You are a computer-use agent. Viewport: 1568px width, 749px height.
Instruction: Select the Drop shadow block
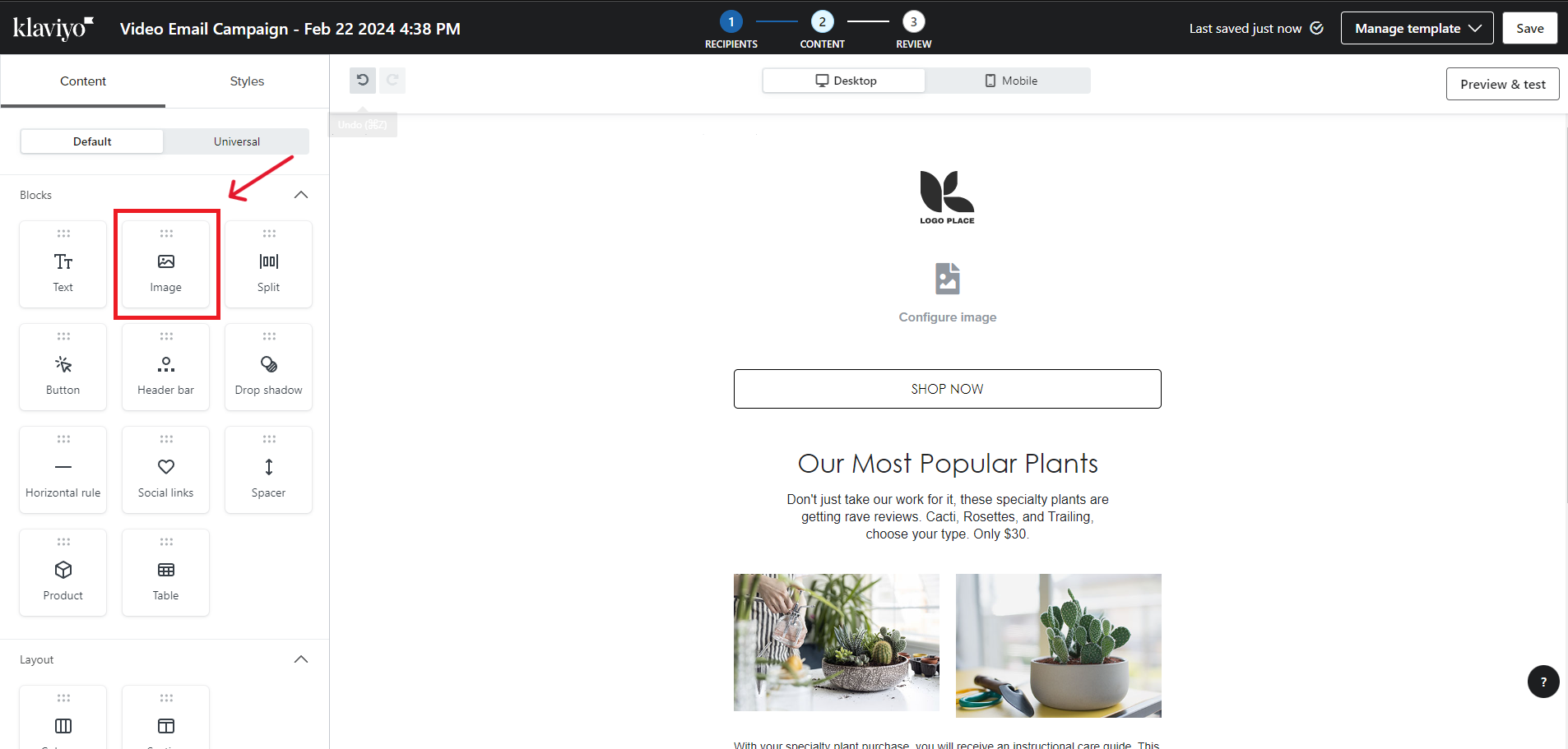(x=268, y=367)
